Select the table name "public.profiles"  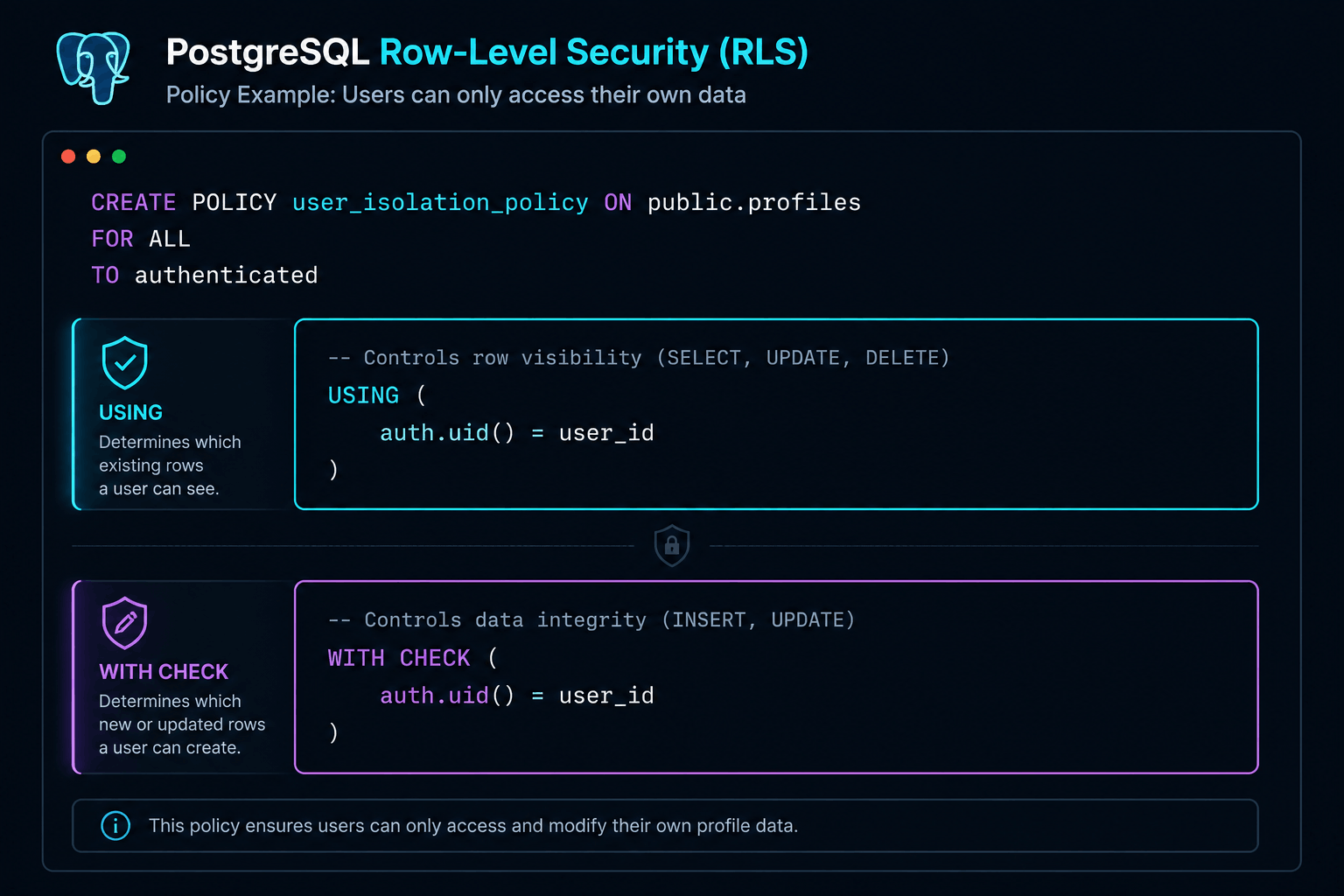click(x=754, y=203)
